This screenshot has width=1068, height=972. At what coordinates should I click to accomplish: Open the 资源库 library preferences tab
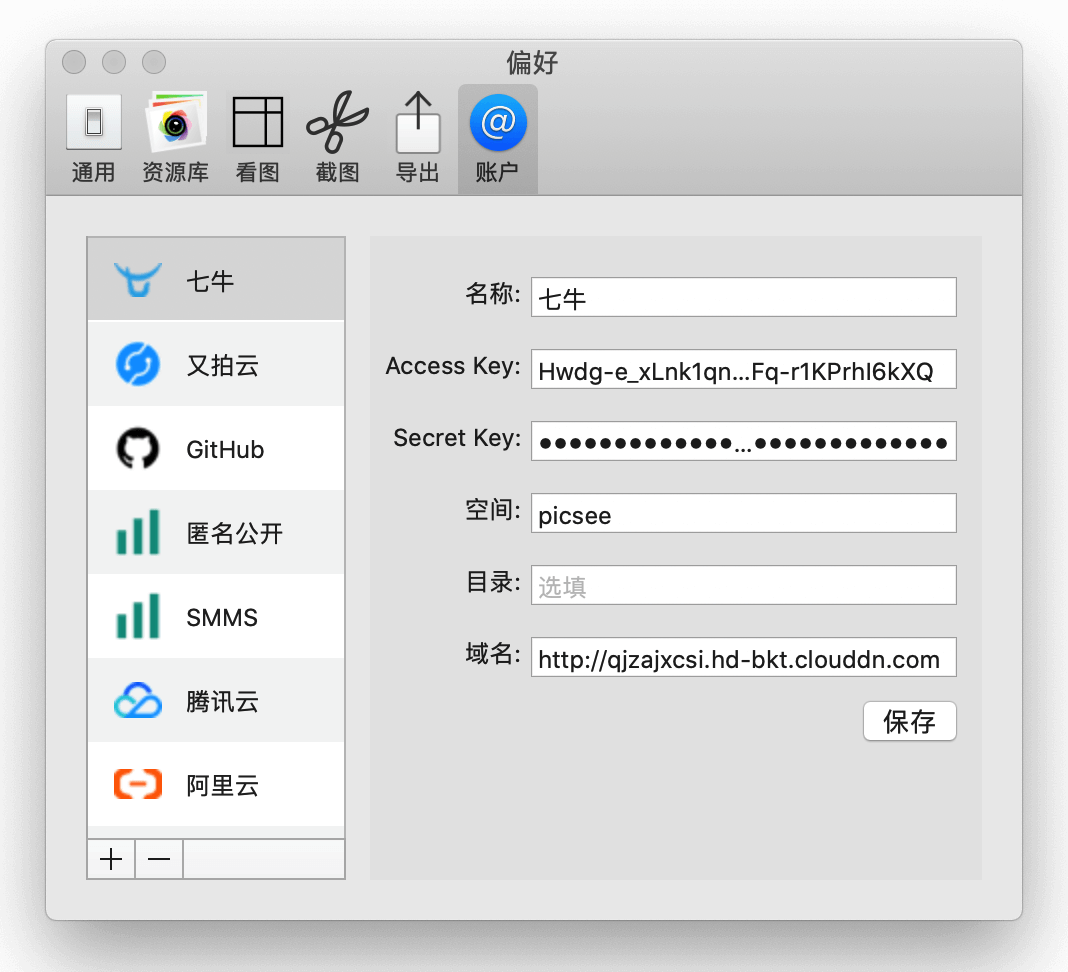point(176,139)
